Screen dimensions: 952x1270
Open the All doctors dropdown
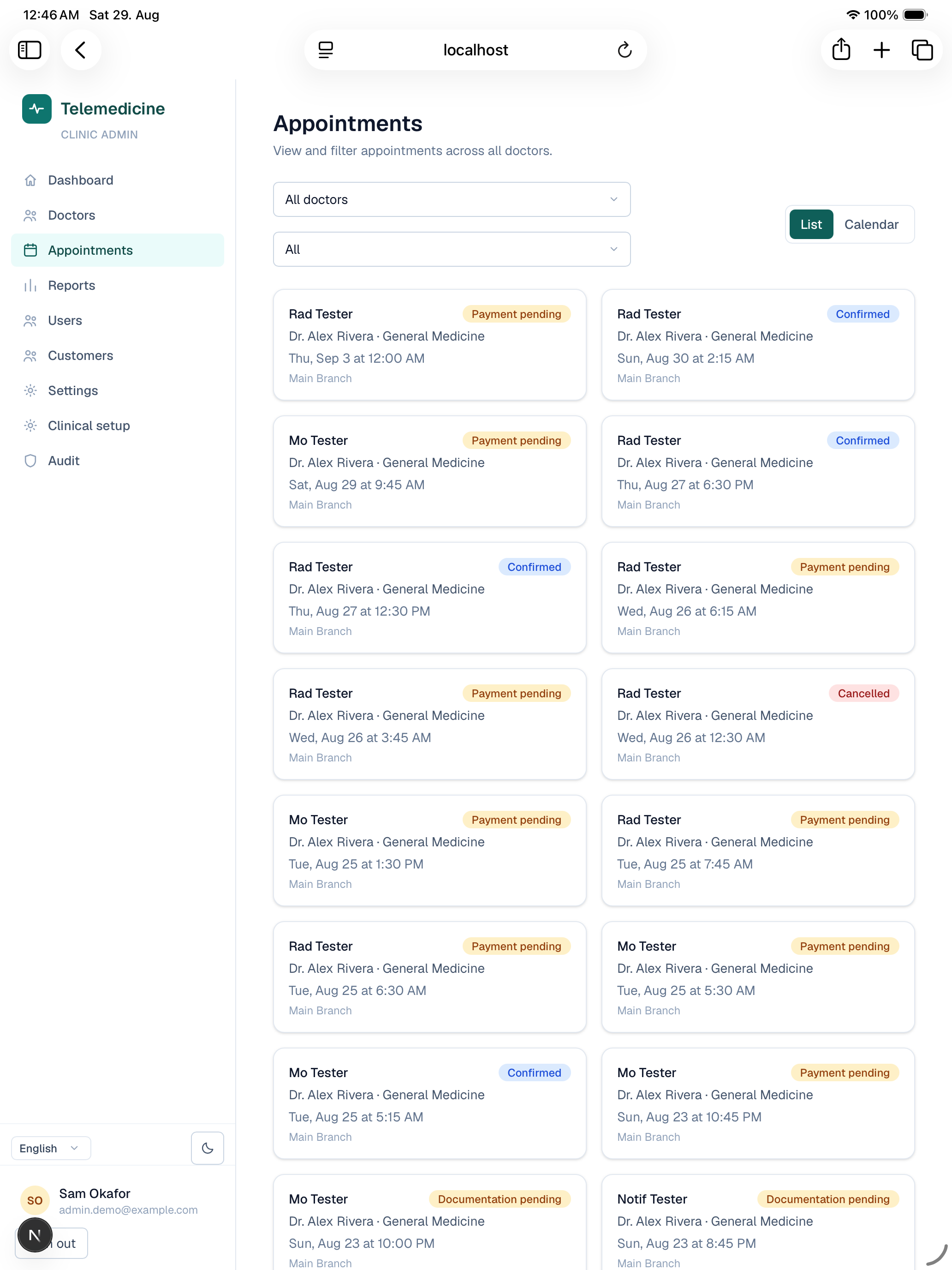[x=452, y=199]
